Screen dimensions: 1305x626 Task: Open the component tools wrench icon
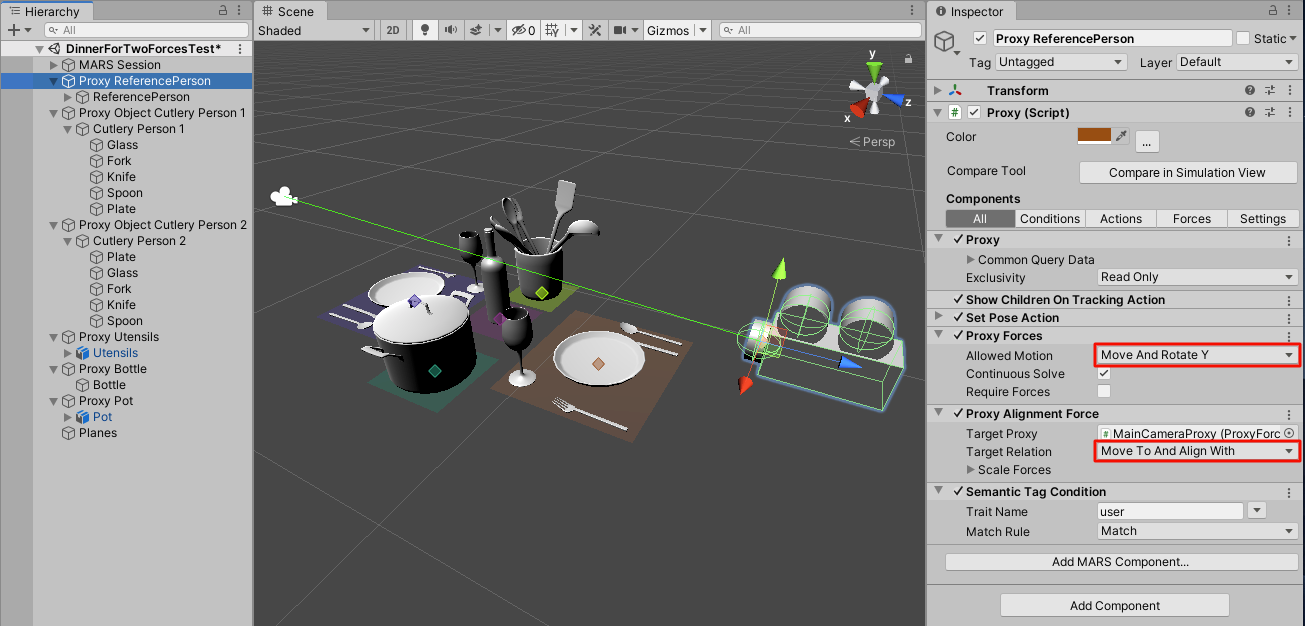[x=595, y=30]
